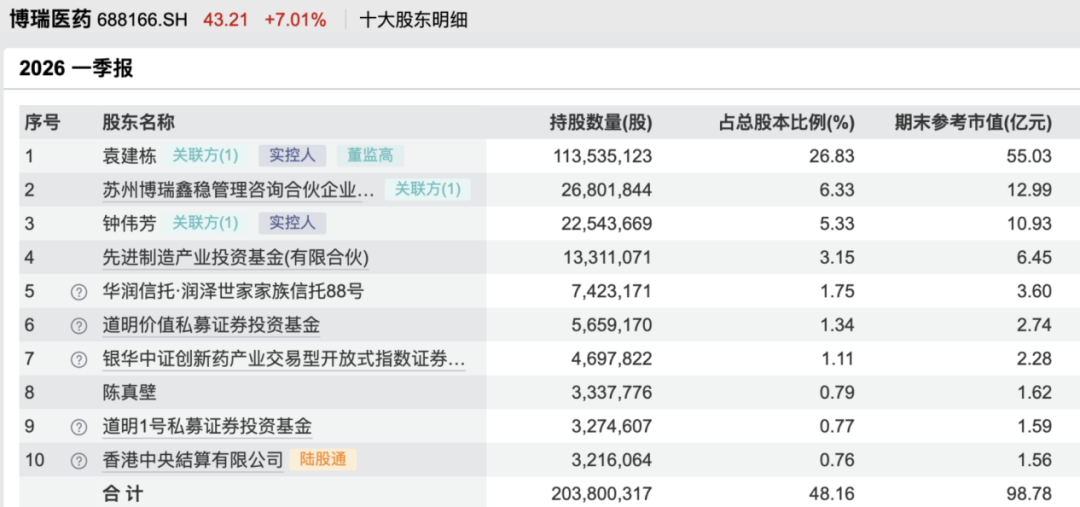Click holding value 5,659,170

[612, 325]
